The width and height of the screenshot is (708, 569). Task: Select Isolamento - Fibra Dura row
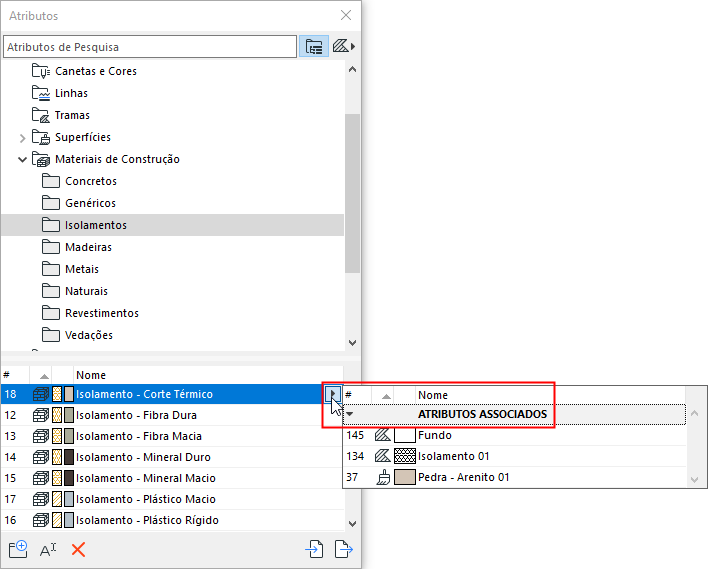tap(172, 415)
